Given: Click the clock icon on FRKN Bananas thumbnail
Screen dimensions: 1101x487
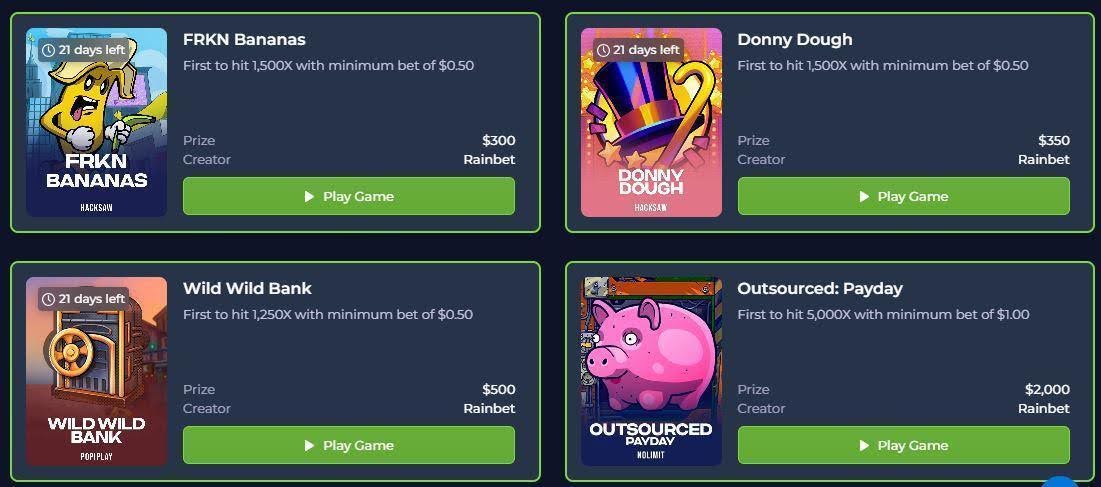Looking at the screenshot, I should [48, 50].
